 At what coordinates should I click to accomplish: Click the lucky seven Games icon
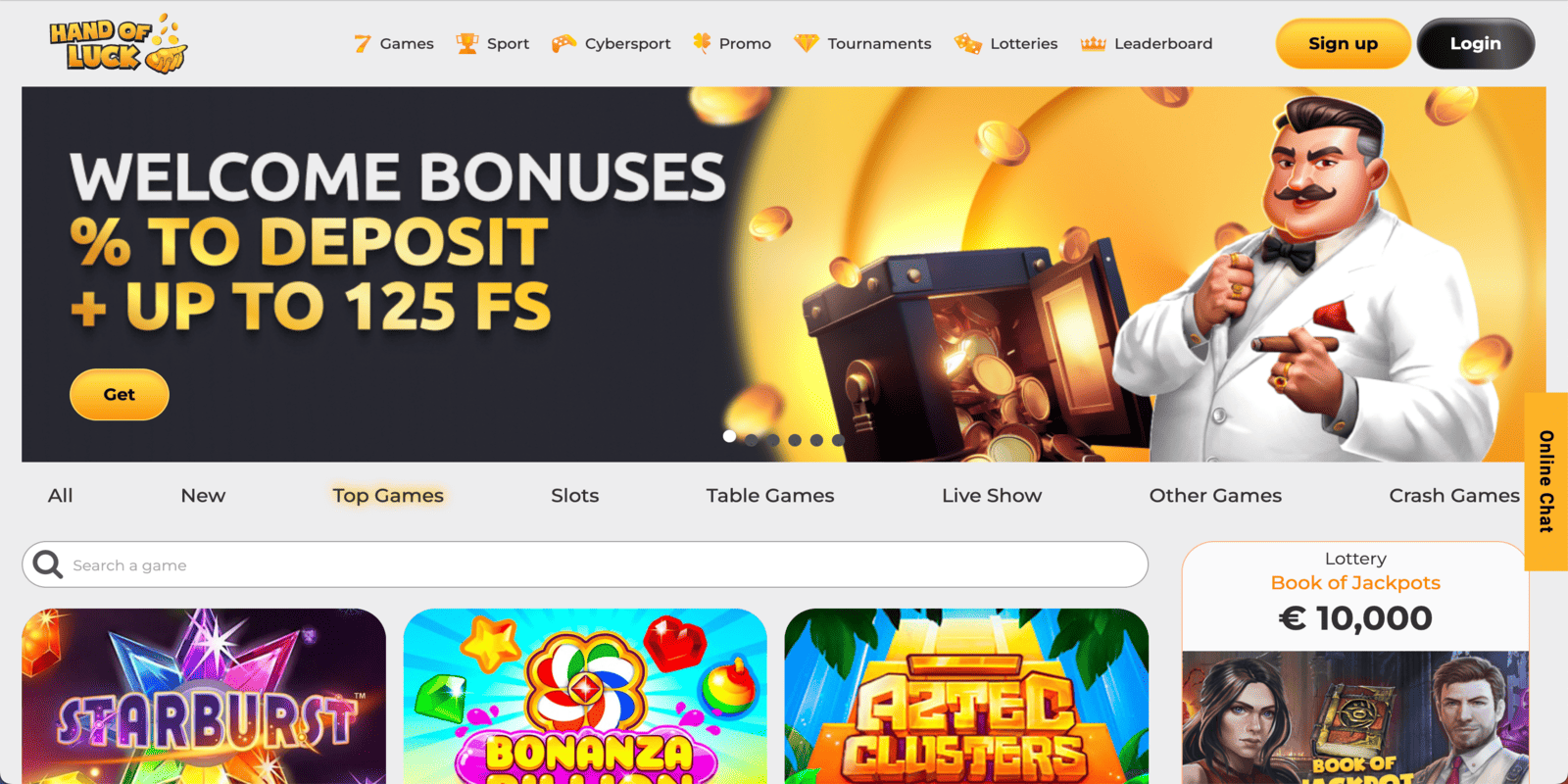(363, 43)
